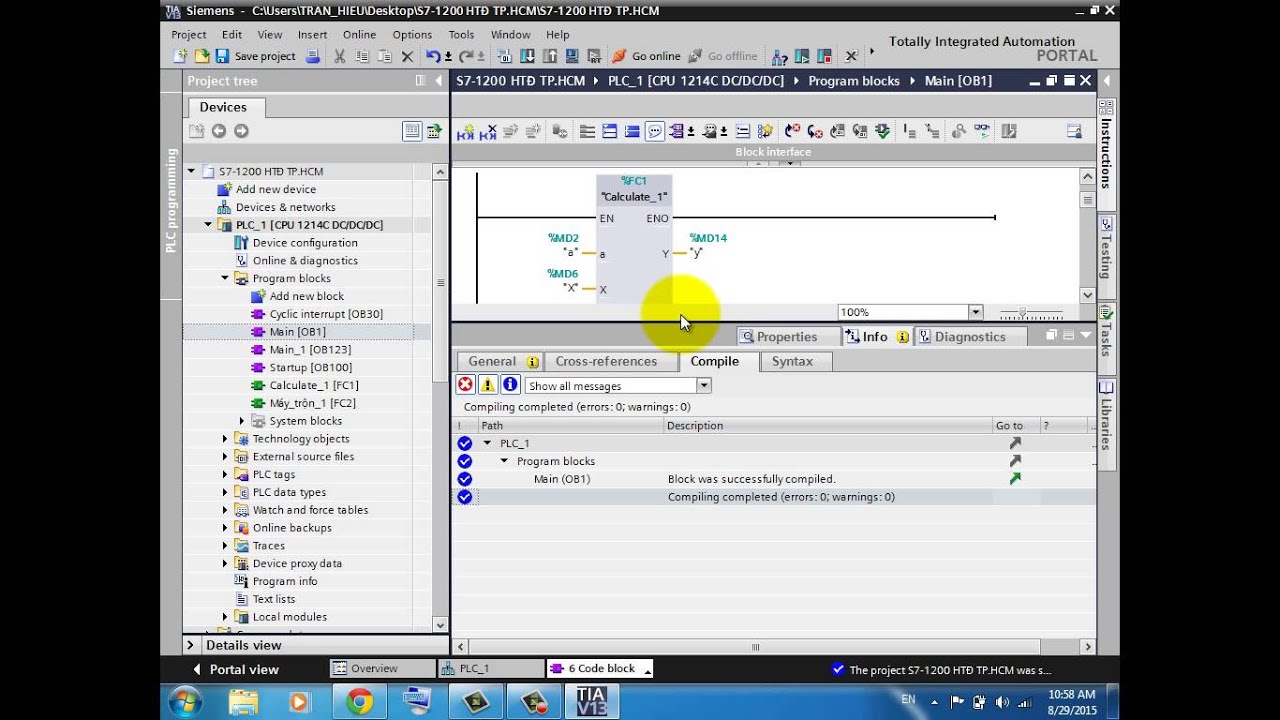Toggle information messages filter icon
The image size is (1280, 720).
click(x=510, y=385)
